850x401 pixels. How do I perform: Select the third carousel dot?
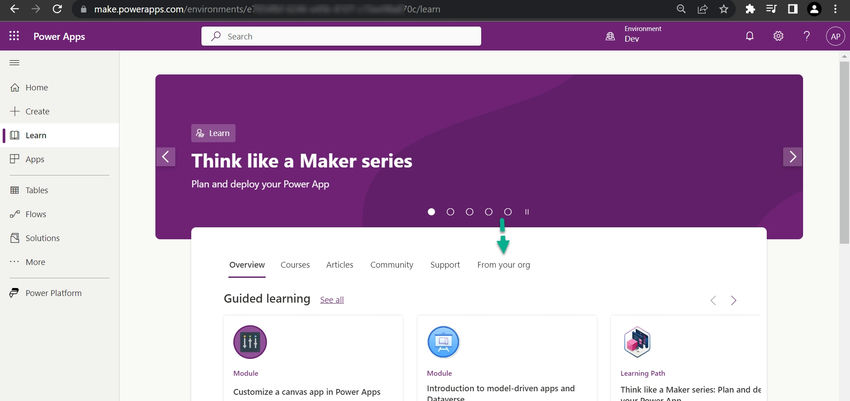coord(469,212)
